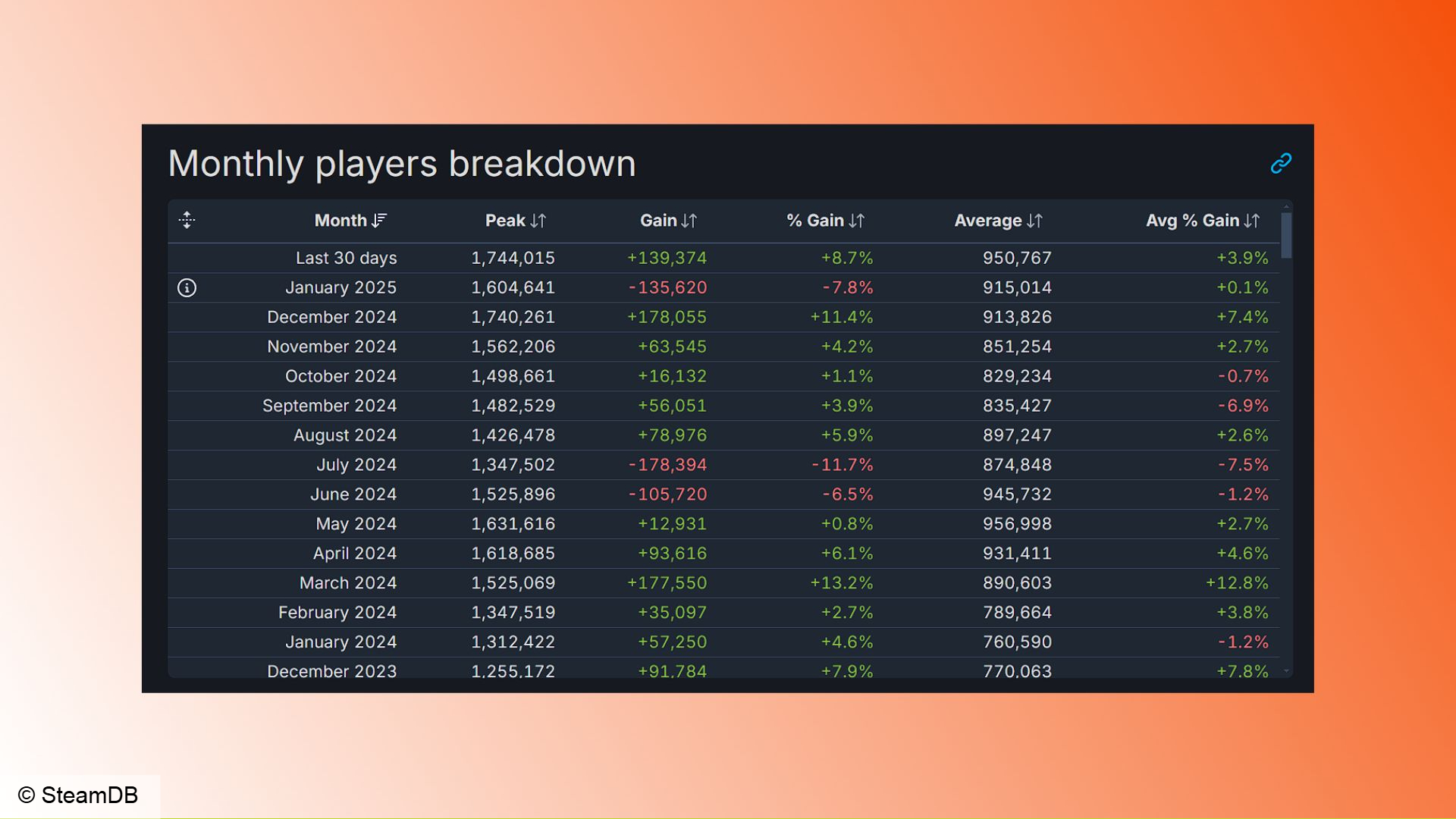Click the permalink chain icon
The image size is (1456, 819).
tap(1281, 163)
